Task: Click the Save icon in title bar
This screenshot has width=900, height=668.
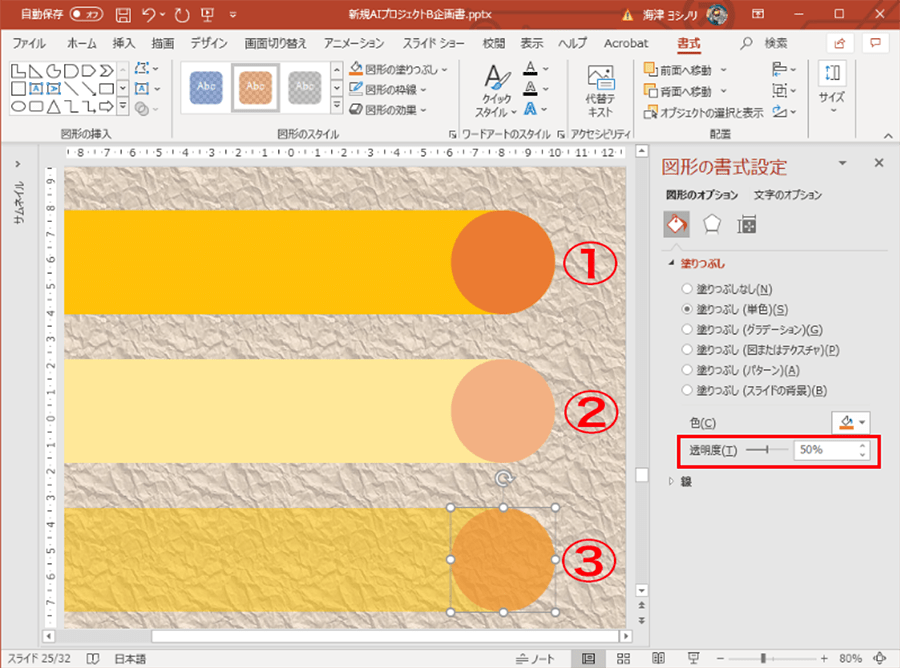Action: pyautogui.click(x=123, y=15)
